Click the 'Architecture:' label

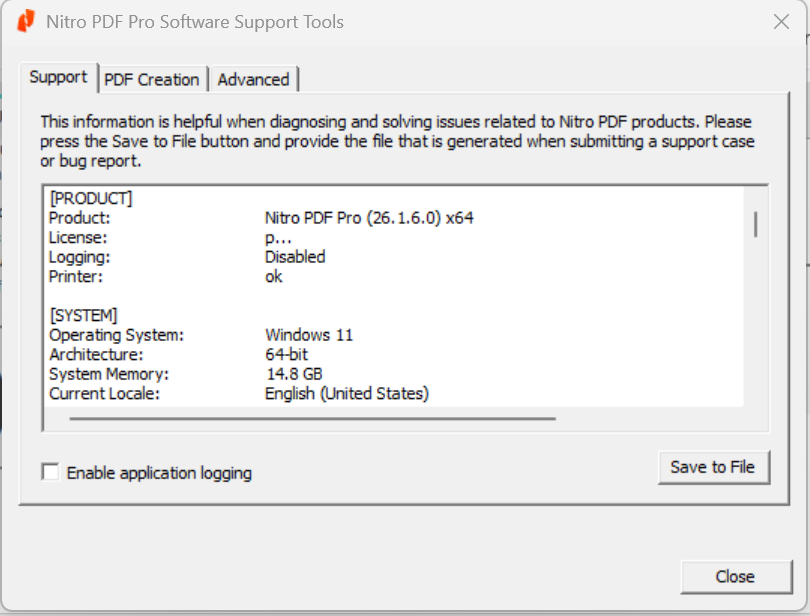point(96,355)
